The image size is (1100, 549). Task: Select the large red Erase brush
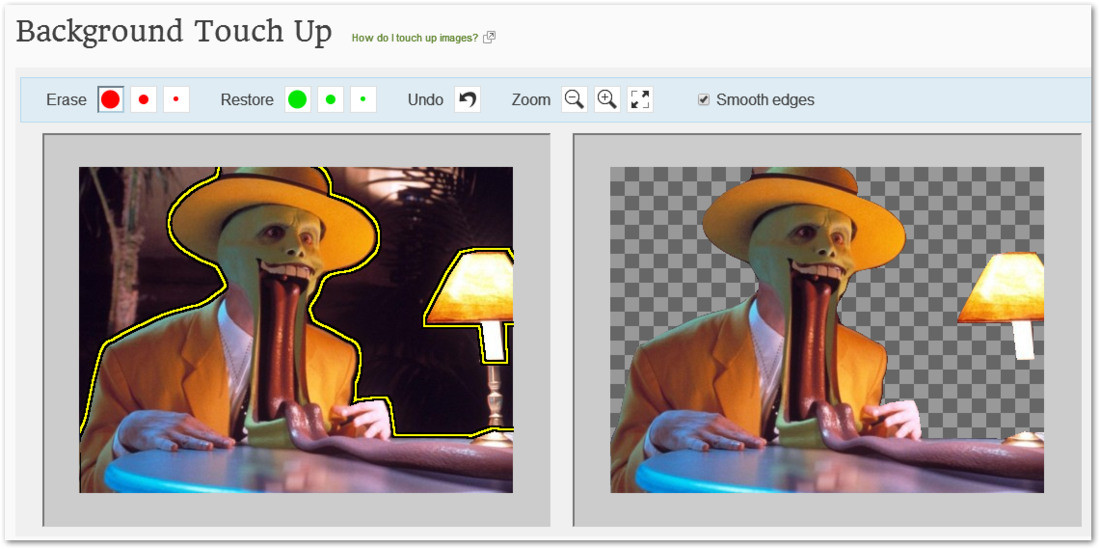tap(110, 100)
